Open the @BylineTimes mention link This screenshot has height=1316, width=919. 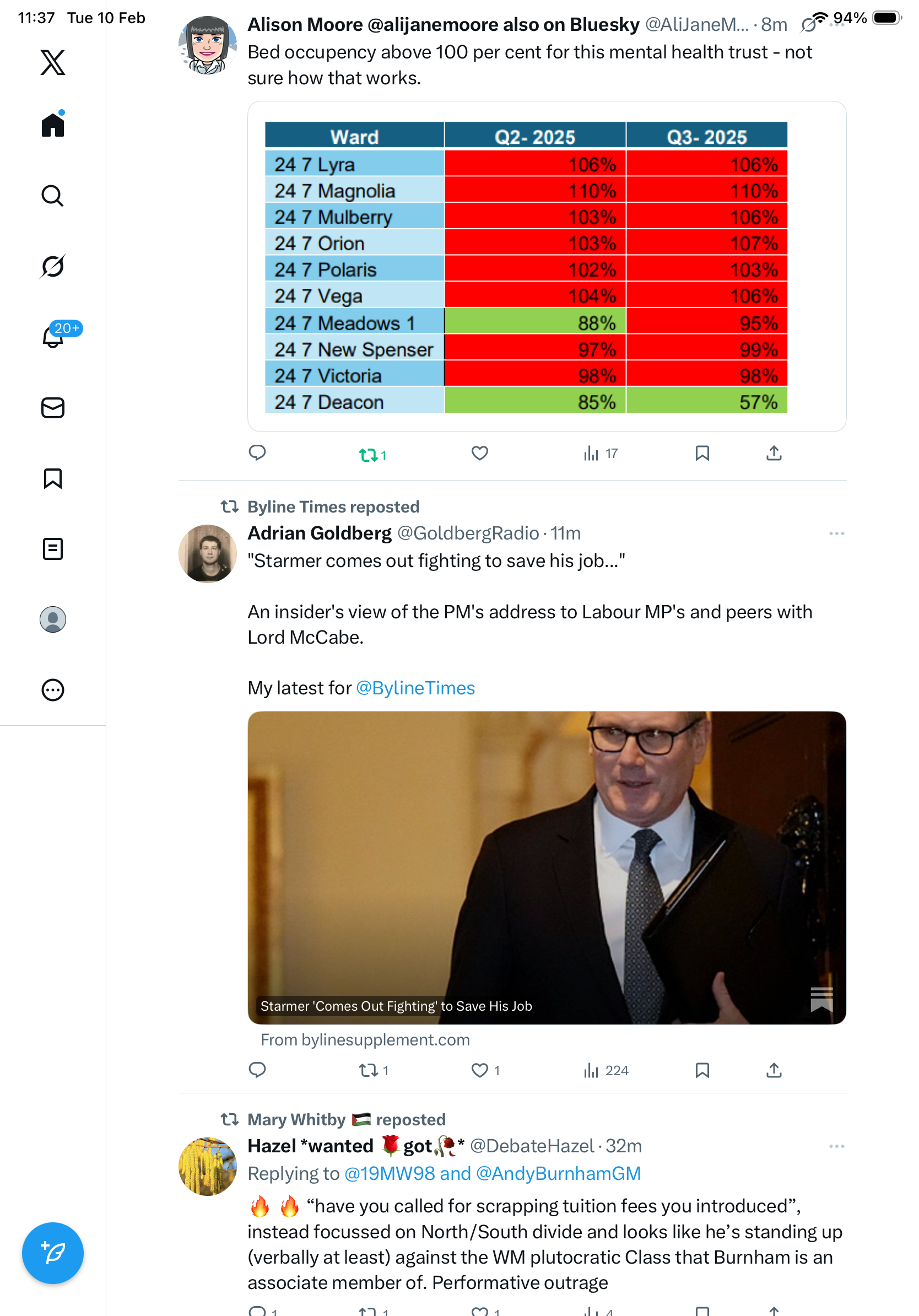click(415, 688)
